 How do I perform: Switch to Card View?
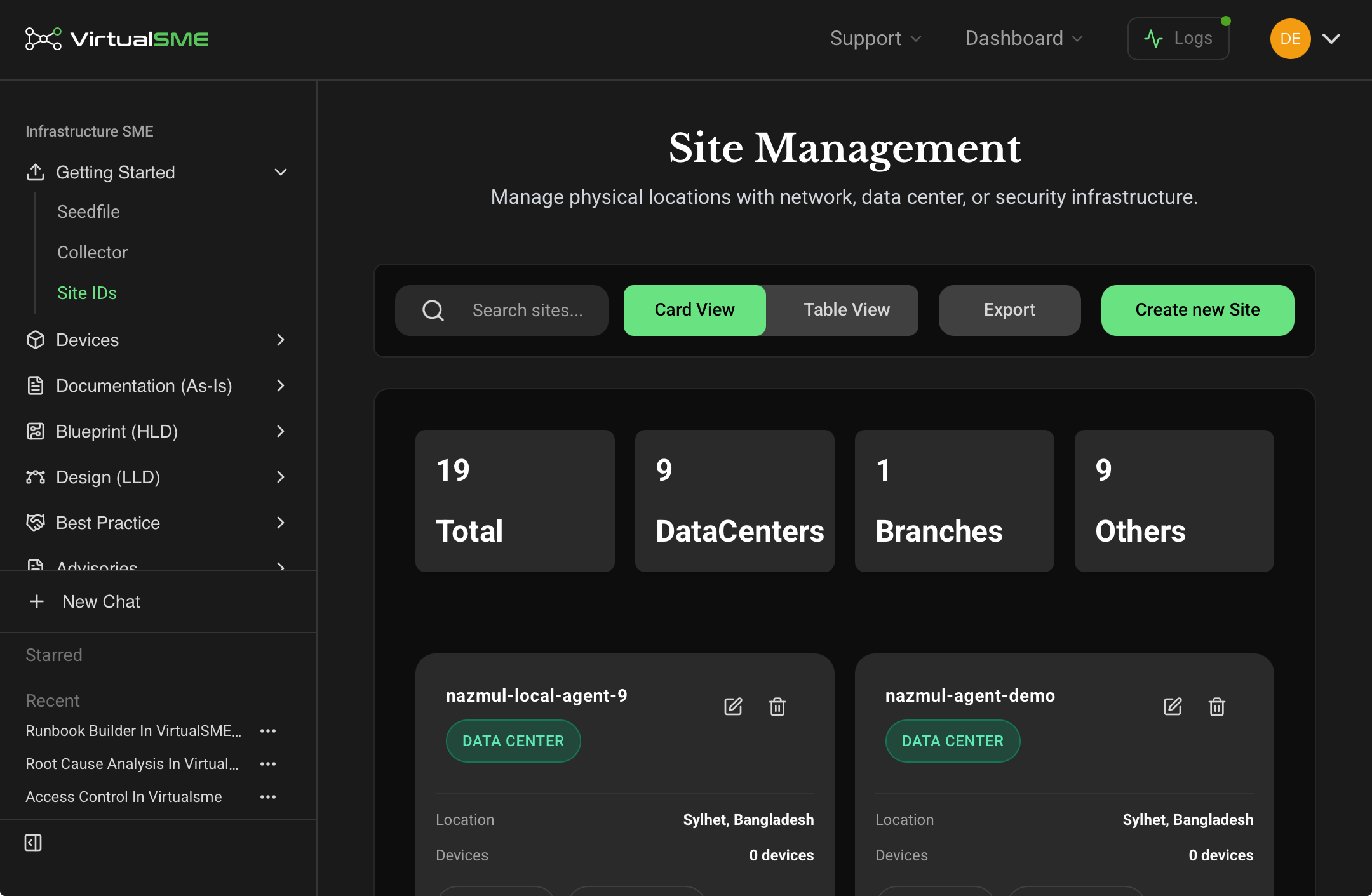tap(695, 311)
